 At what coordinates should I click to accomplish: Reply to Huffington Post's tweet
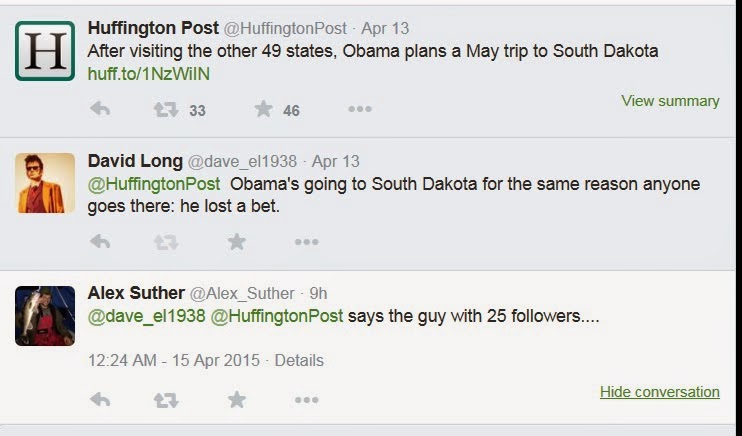click(100, 109)
